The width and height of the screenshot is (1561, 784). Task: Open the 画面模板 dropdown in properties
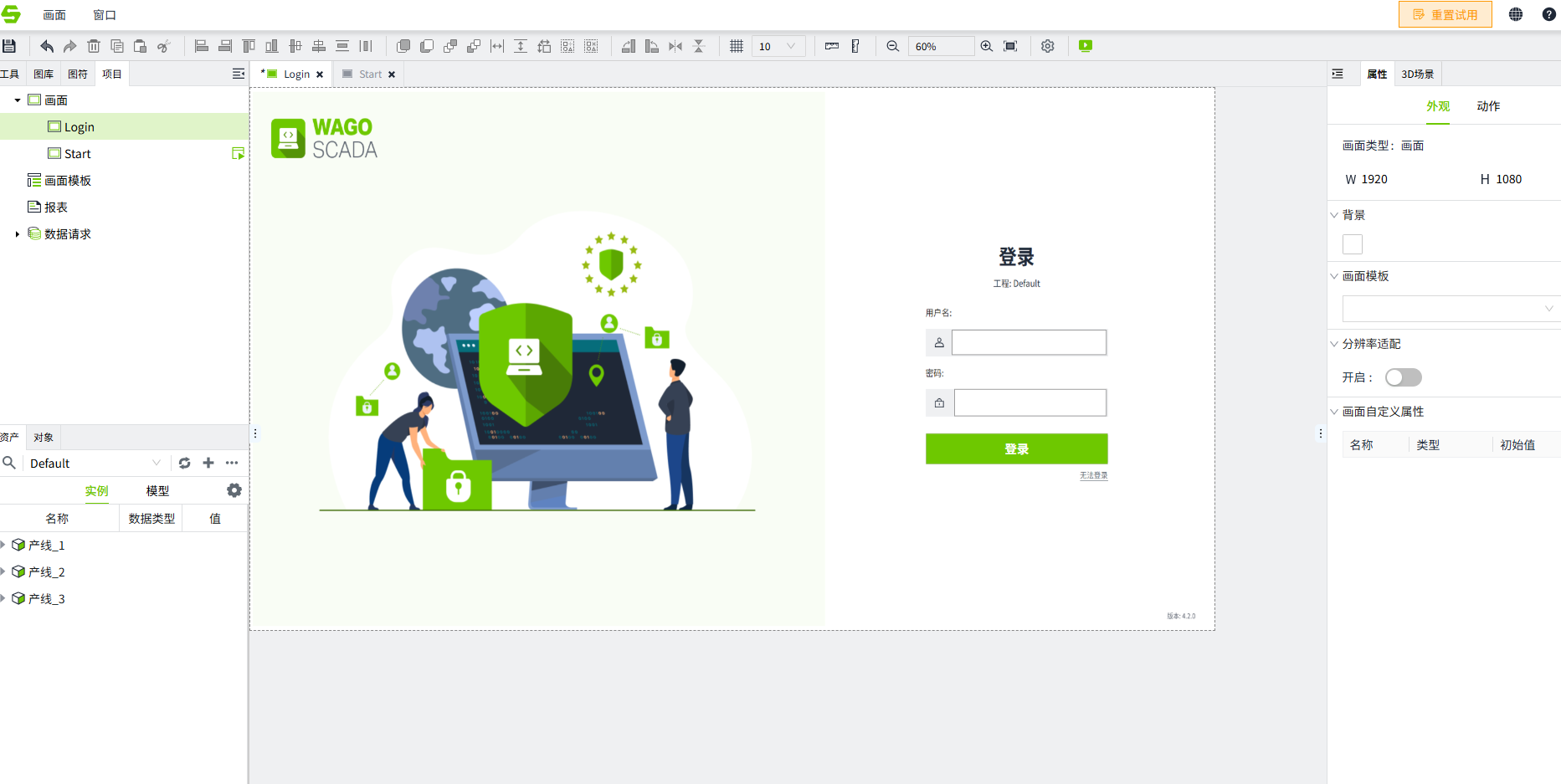(1451, 309)
